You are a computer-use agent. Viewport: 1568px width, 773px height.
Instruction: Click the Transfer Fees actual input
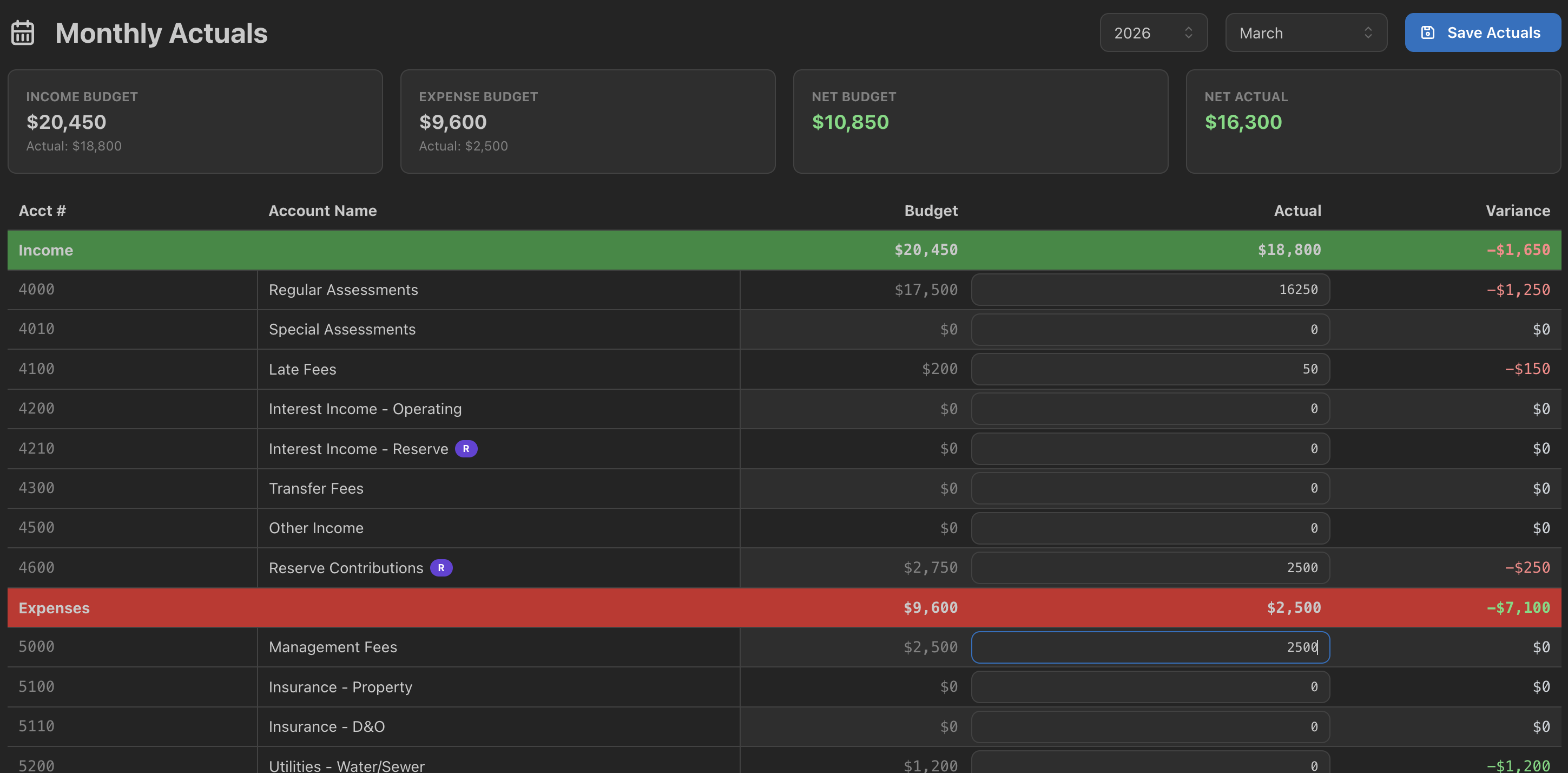coord(1149,488)
